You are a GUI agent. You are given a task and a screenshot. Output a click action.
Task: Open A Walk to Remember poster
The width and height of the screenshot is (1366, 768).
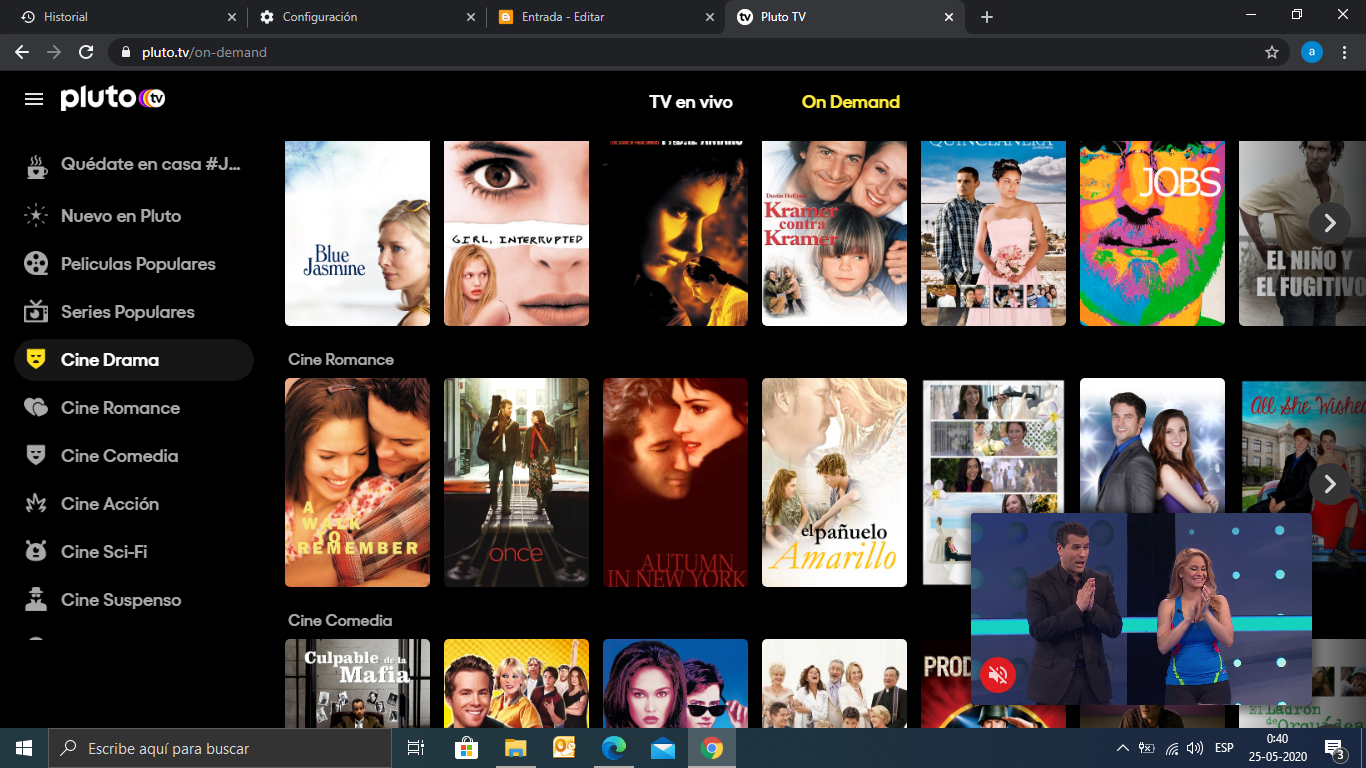pos(357,482)
